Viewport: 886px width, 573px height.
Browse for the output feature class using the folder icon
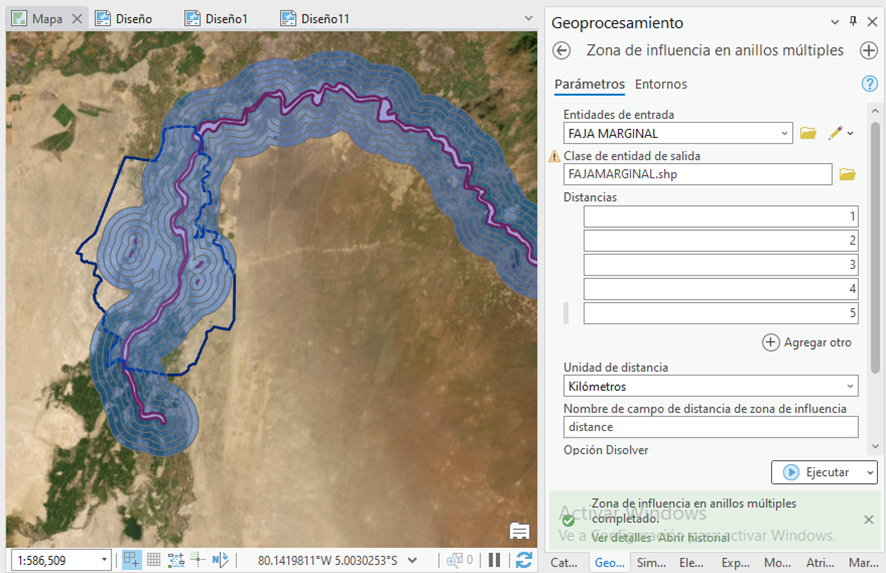[x=847, y=174]
